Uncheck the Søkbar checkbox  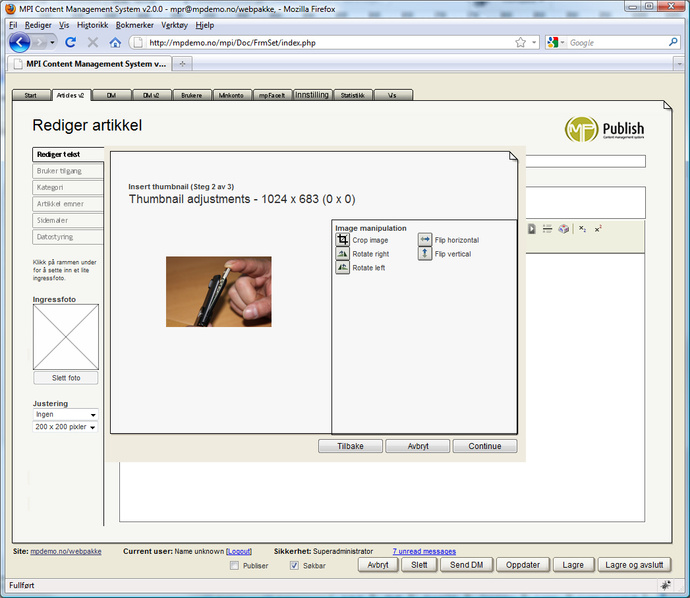(294, 565)
